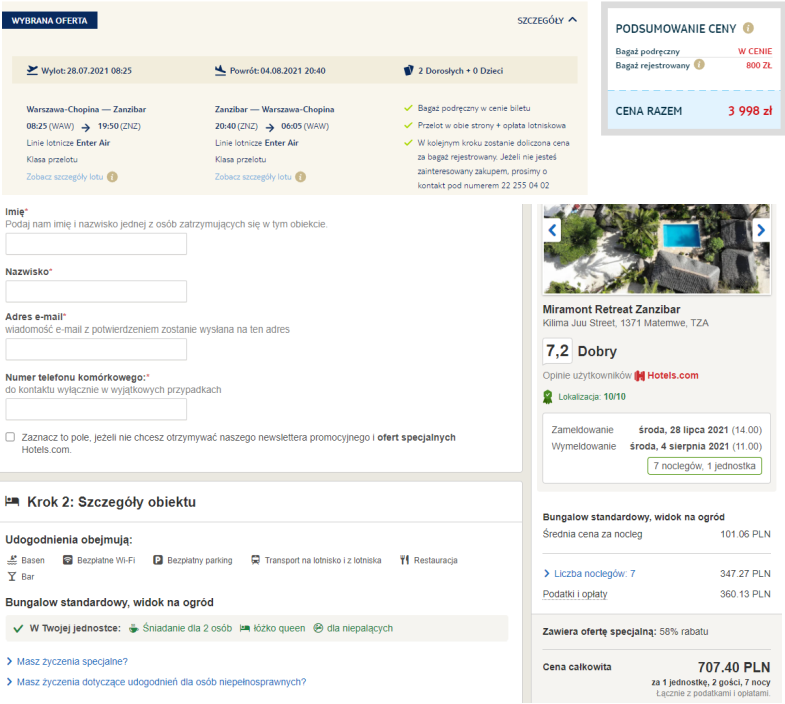
Task: Click the checkmark beside Przelot w obie strony
Action: [x=408, y=125]
